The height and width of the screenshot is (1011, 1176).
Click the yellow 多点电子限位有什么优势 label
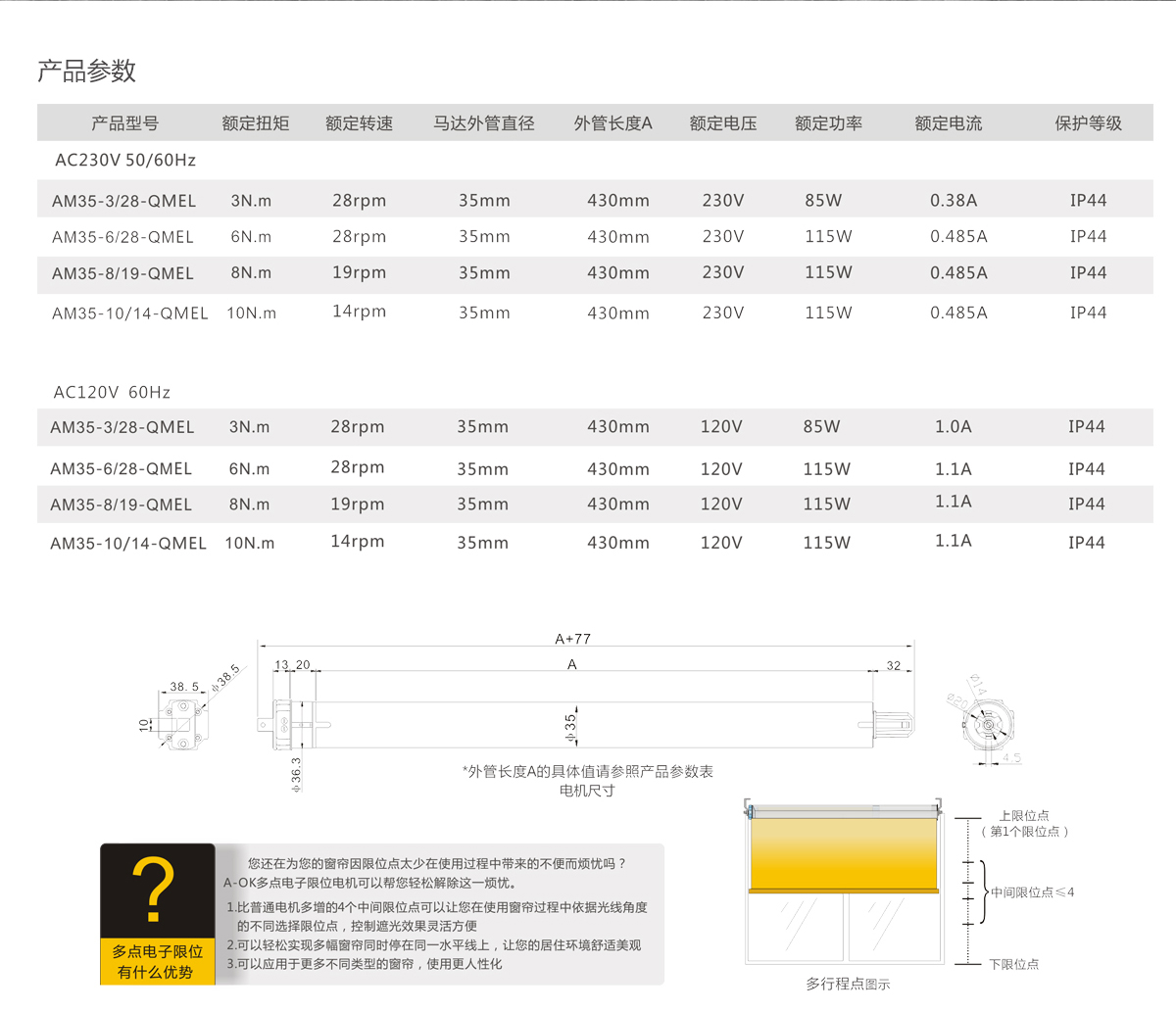[157, 962]
